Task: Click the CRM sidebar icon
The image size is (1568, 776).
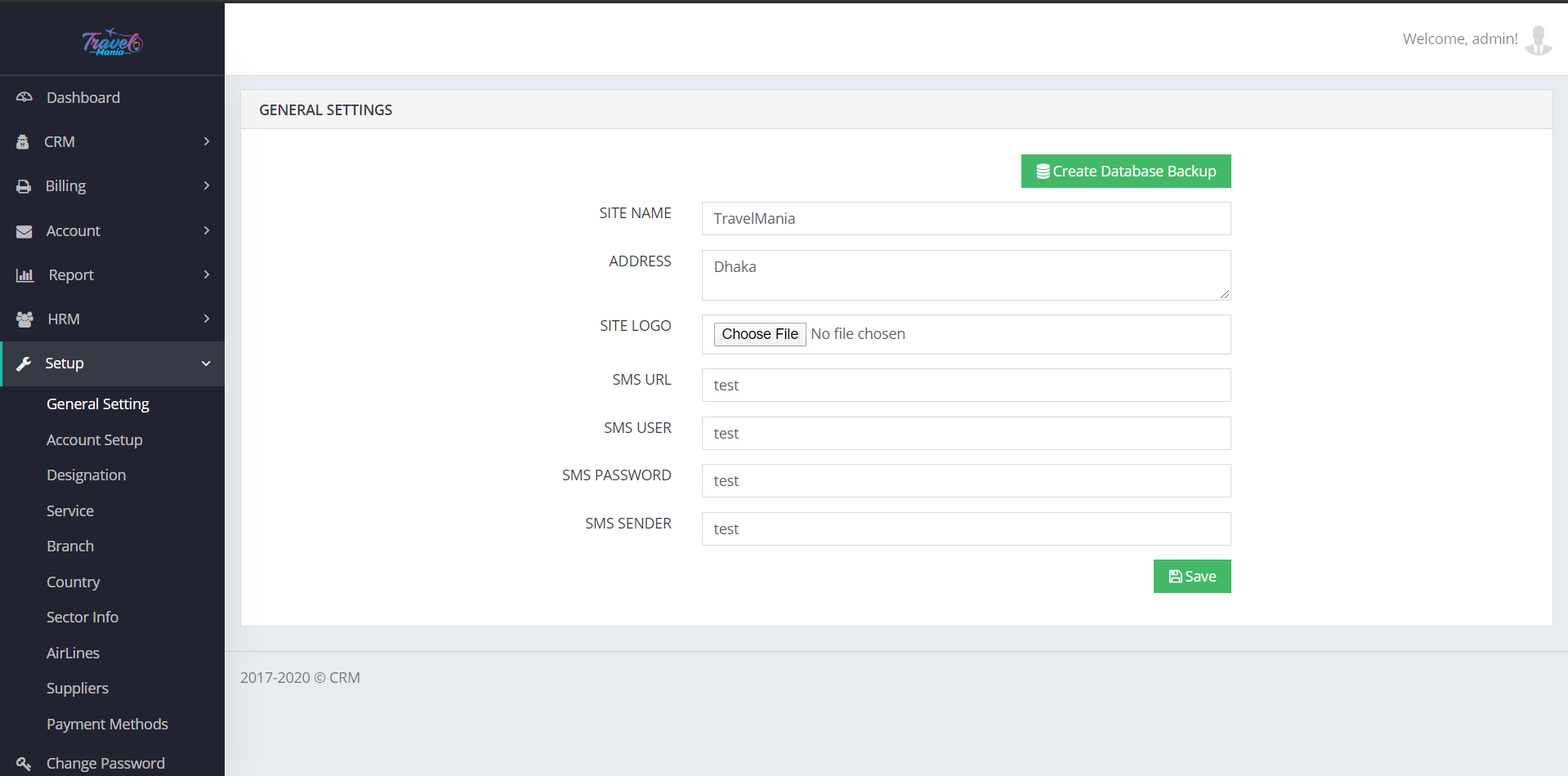Action: 23,142
